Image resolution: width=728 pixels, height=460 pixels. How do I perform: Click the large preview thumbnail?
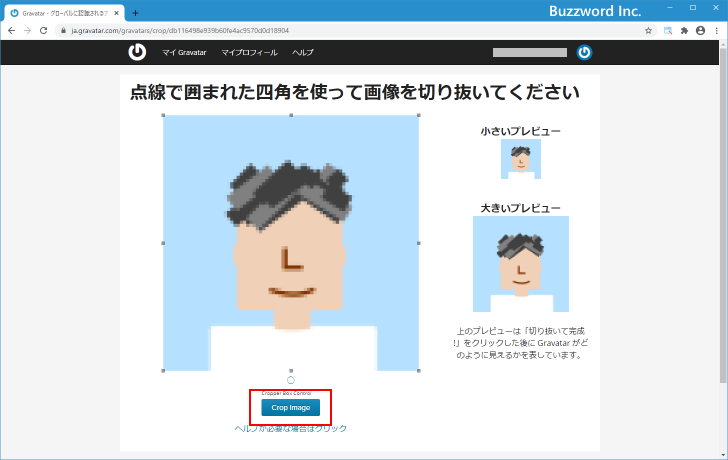pyautogui.click(x=521, y=264)
